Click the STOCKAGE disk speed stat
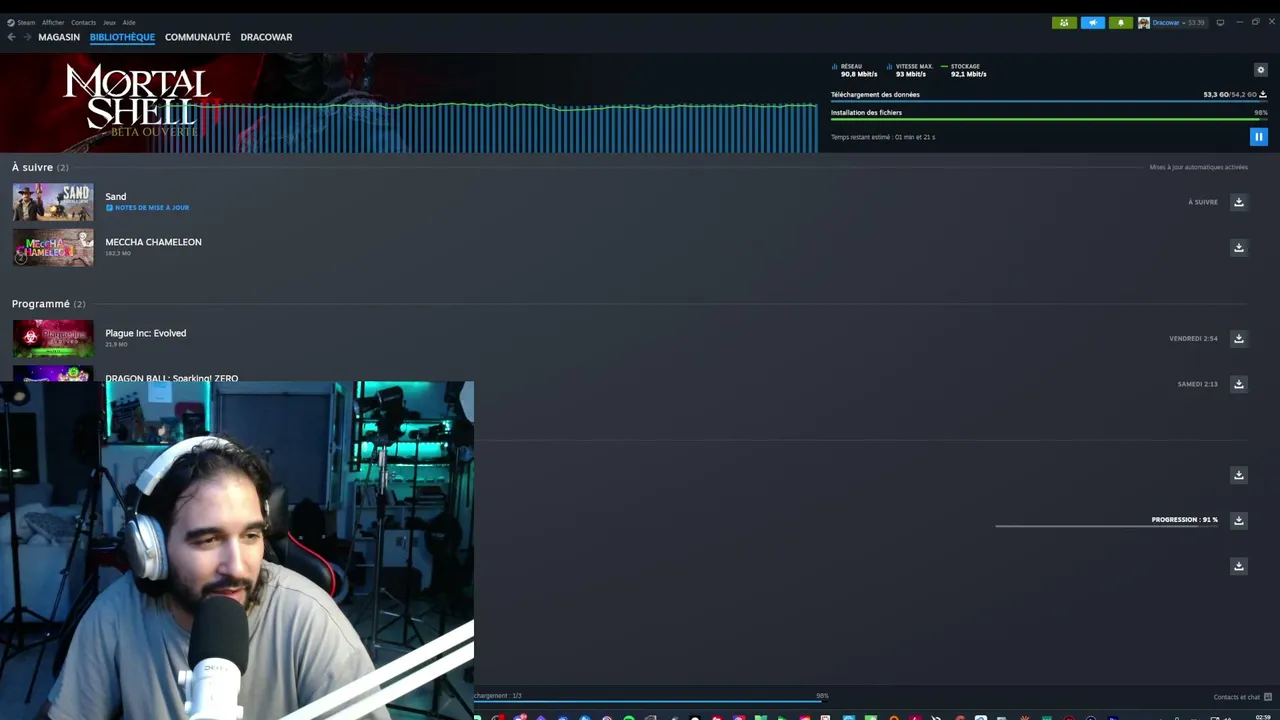Image resolution: width=1280 pixels, height=720 pixels. 964,70
